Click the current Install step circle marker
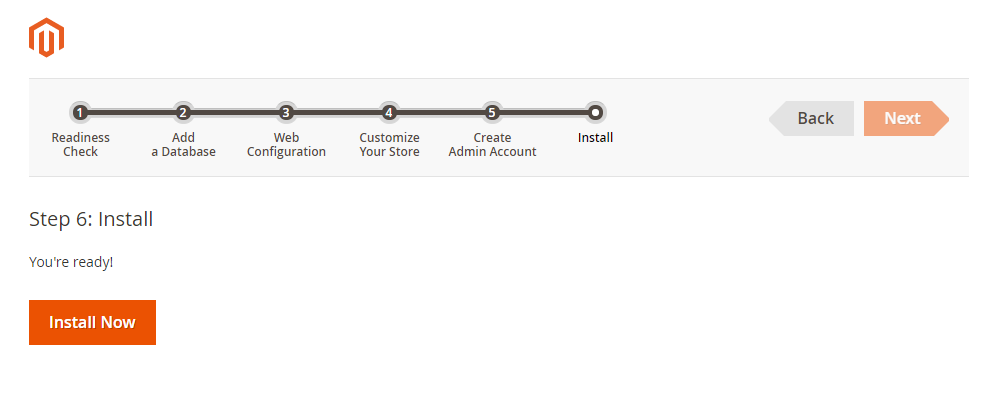This screenshot has height=413, width=987. 595,112
